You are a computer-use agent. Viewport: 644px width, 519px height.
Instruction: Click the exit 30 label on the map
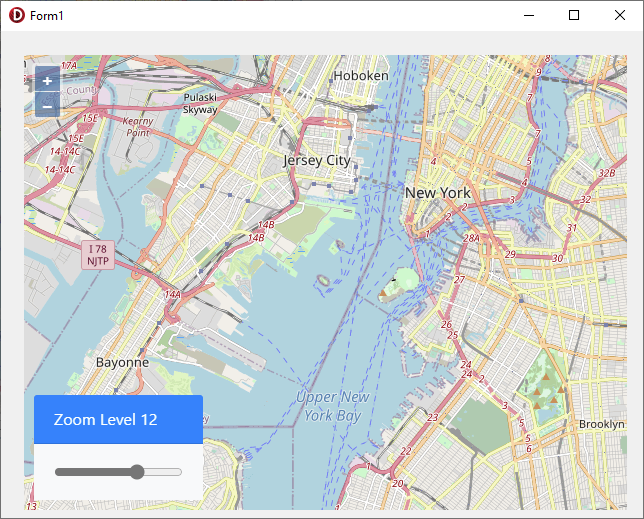coord(557,258)
